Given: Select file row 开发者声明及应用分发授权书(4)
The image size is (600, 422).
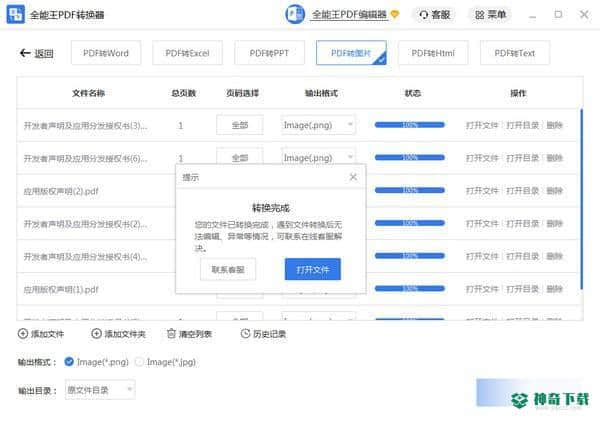Looking at the screenshot, I should tap(85, 256).
